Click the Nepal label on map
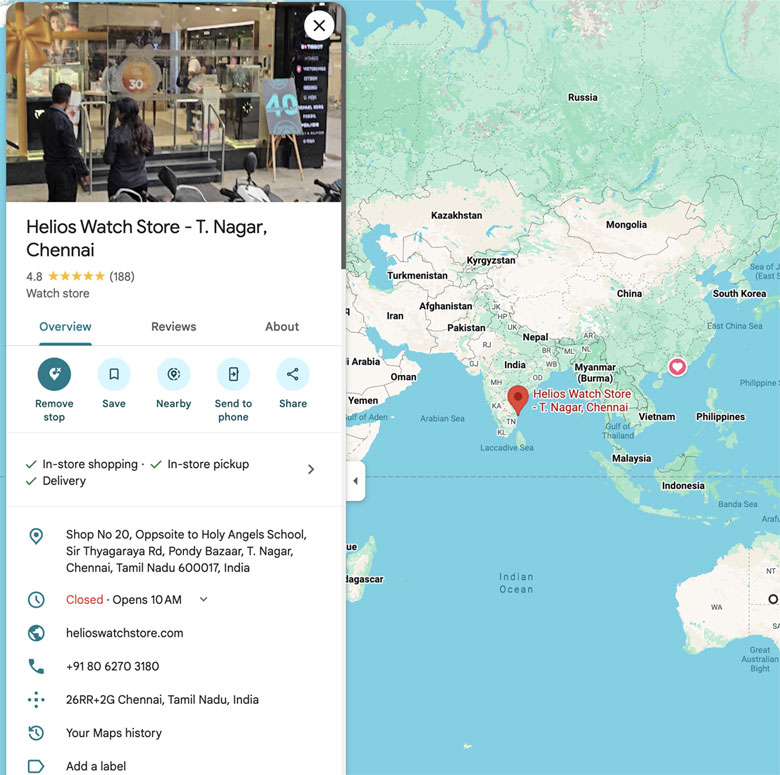Viewport: 780px width, 775px height. (x=535, y=337)
